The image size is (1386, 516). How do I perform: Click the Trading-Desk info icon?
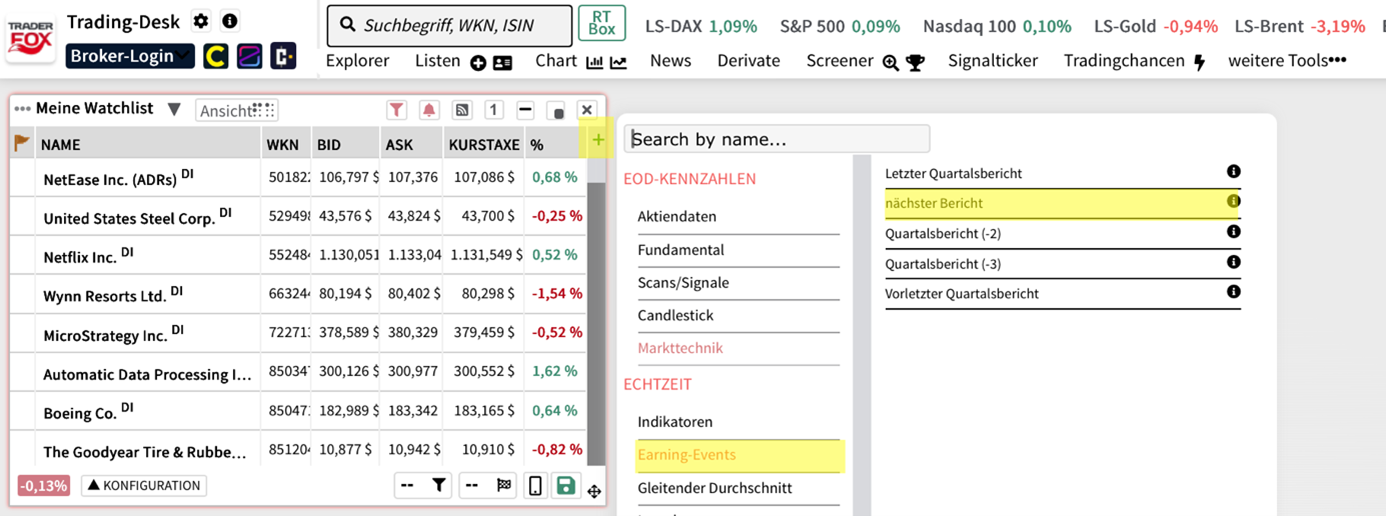click(x=230, y=21)
